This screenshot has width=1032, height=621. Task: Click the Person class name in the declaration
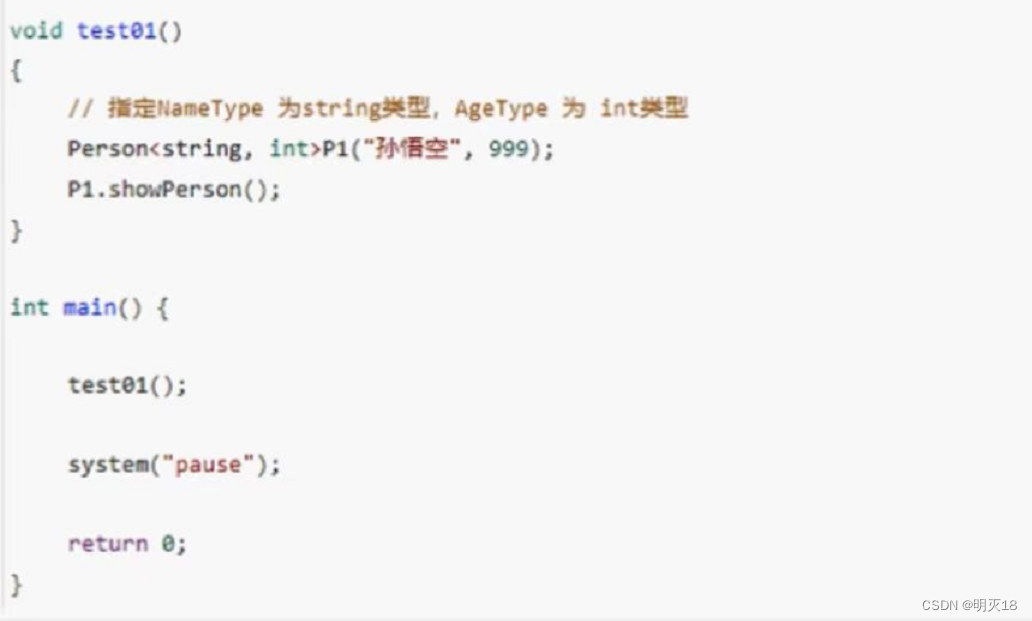pyautogui.click(x=102, y=149)
